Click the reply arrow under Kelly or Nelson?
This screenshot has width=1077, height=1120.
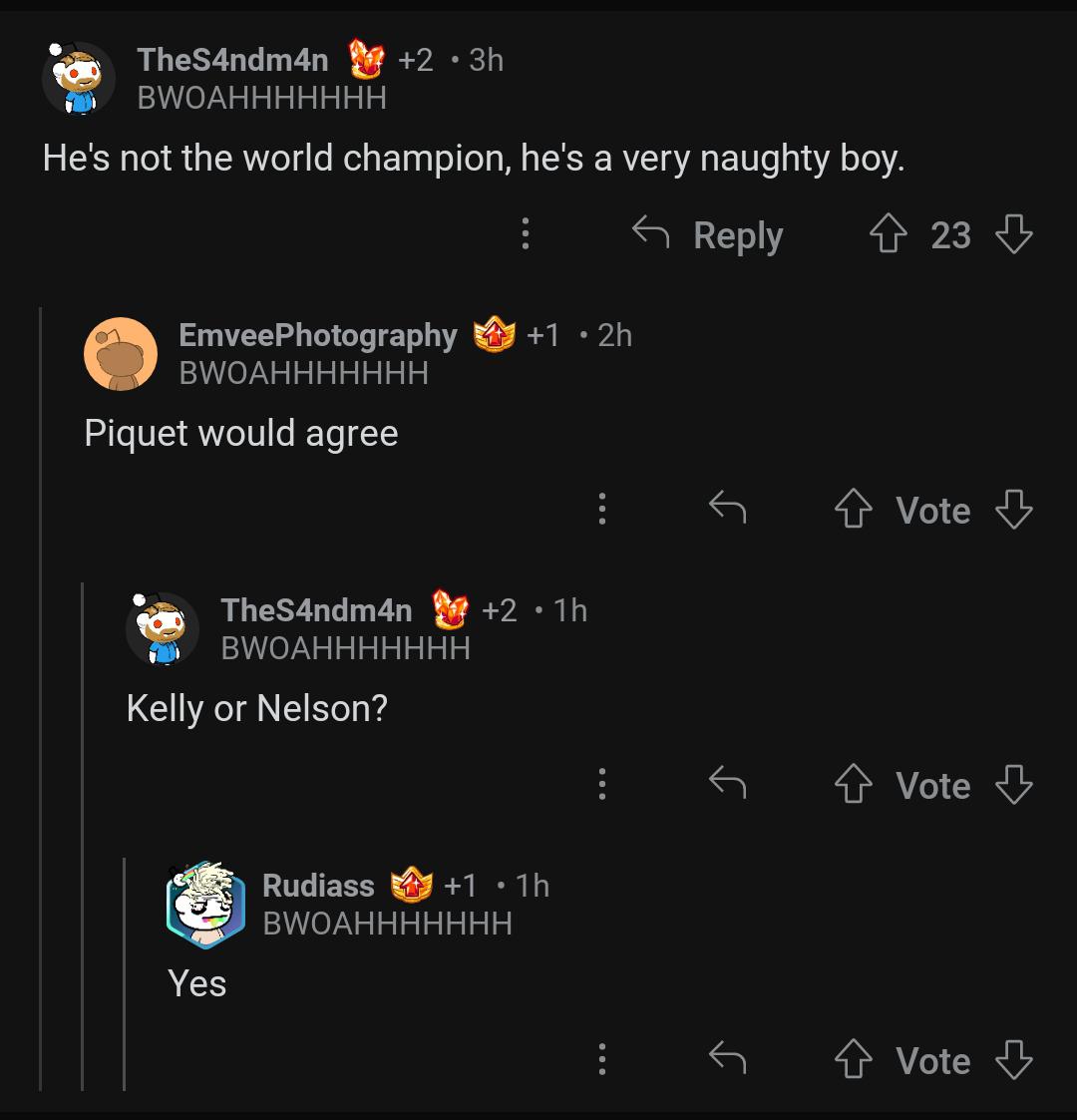tap(729, 785)
